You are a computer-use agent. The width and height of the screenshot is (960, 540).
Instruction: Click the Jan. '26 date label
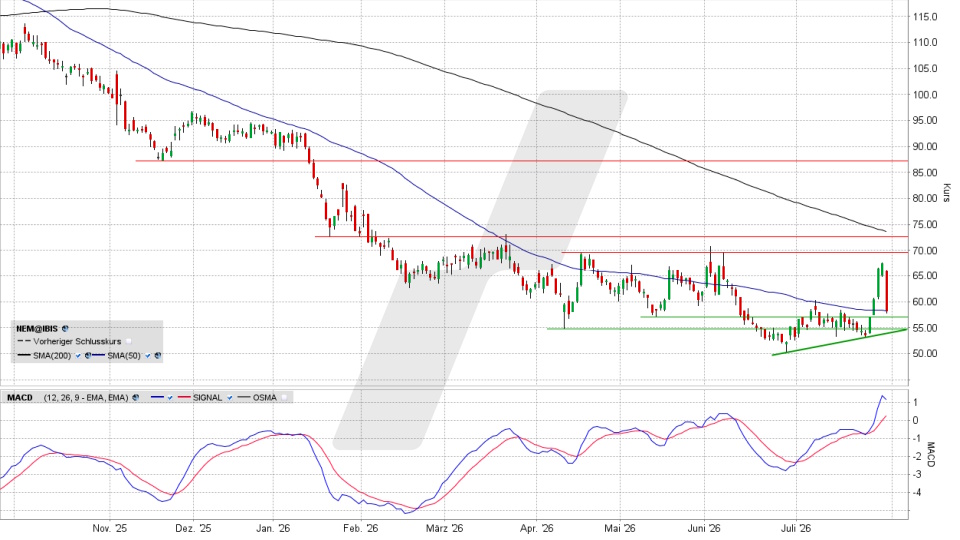[273, 528]
